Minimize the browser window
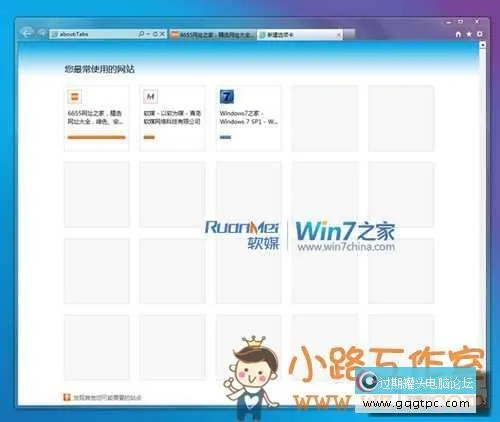The height and width of the screenshot is (422, 500). coord(449,22)
